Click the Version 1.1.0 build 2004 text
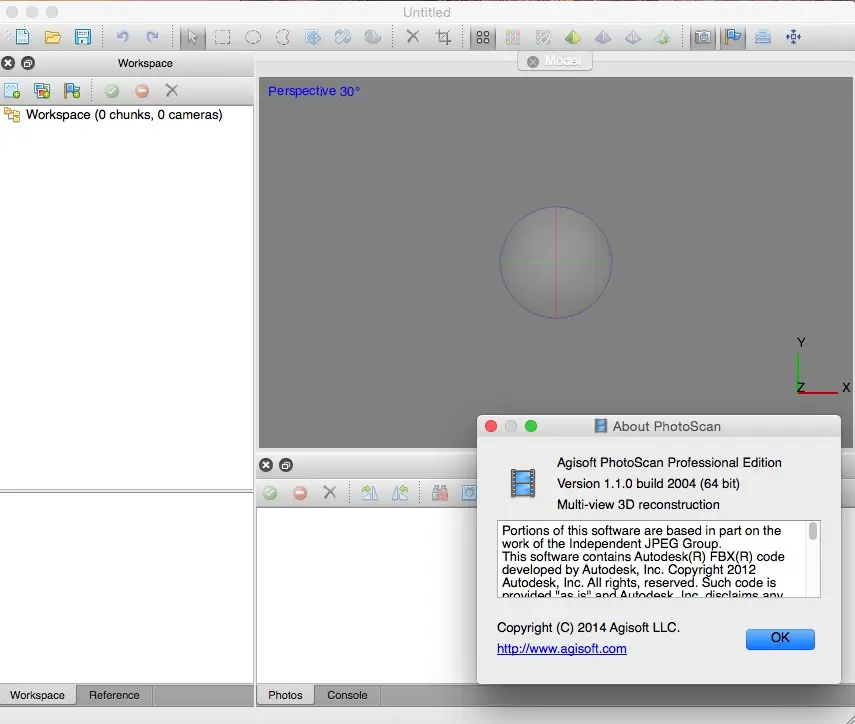 pos(648,484)
